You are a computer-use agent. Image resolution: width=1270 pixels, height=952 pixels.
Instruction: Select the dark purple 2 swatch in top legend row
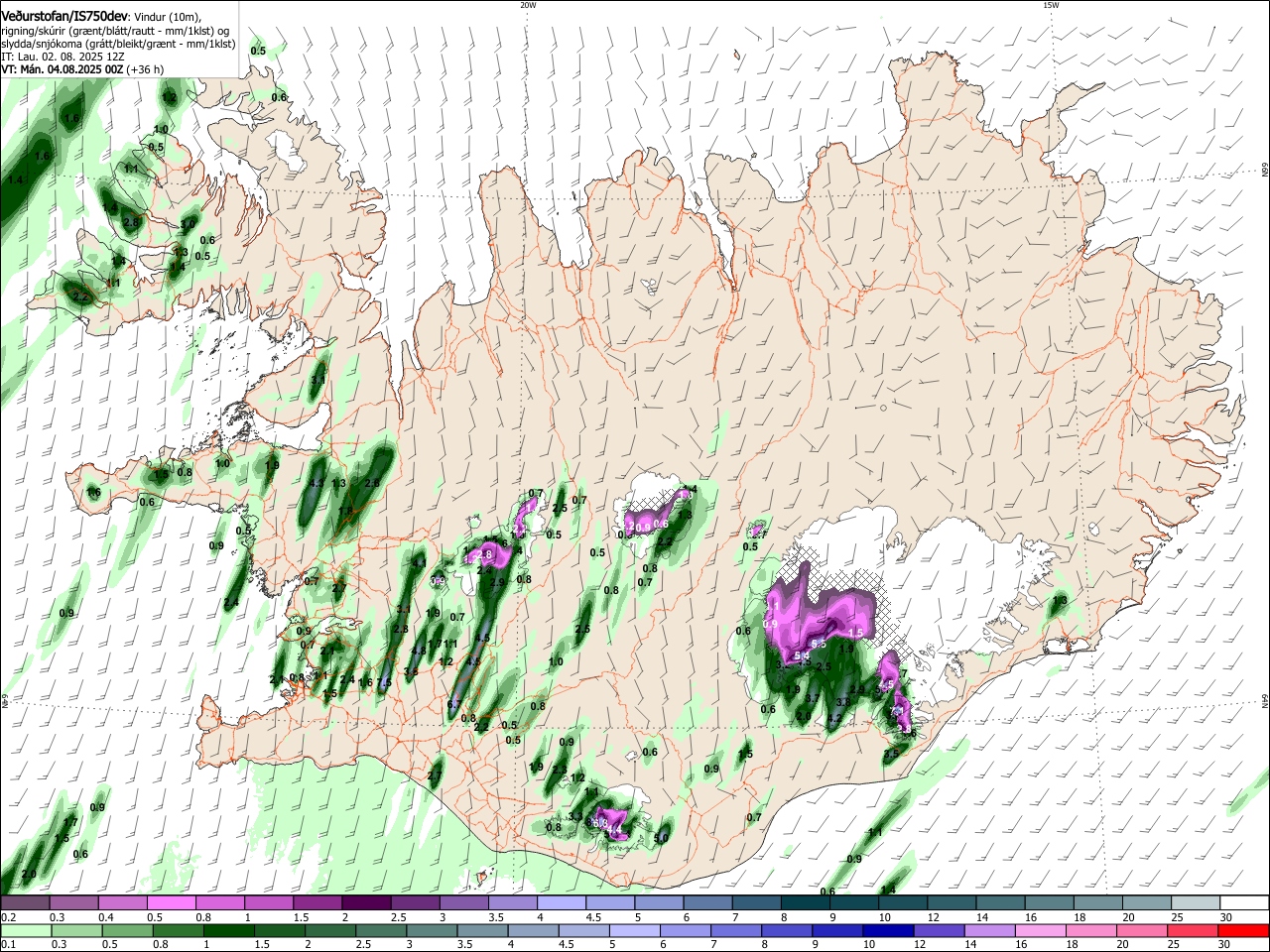366,902
